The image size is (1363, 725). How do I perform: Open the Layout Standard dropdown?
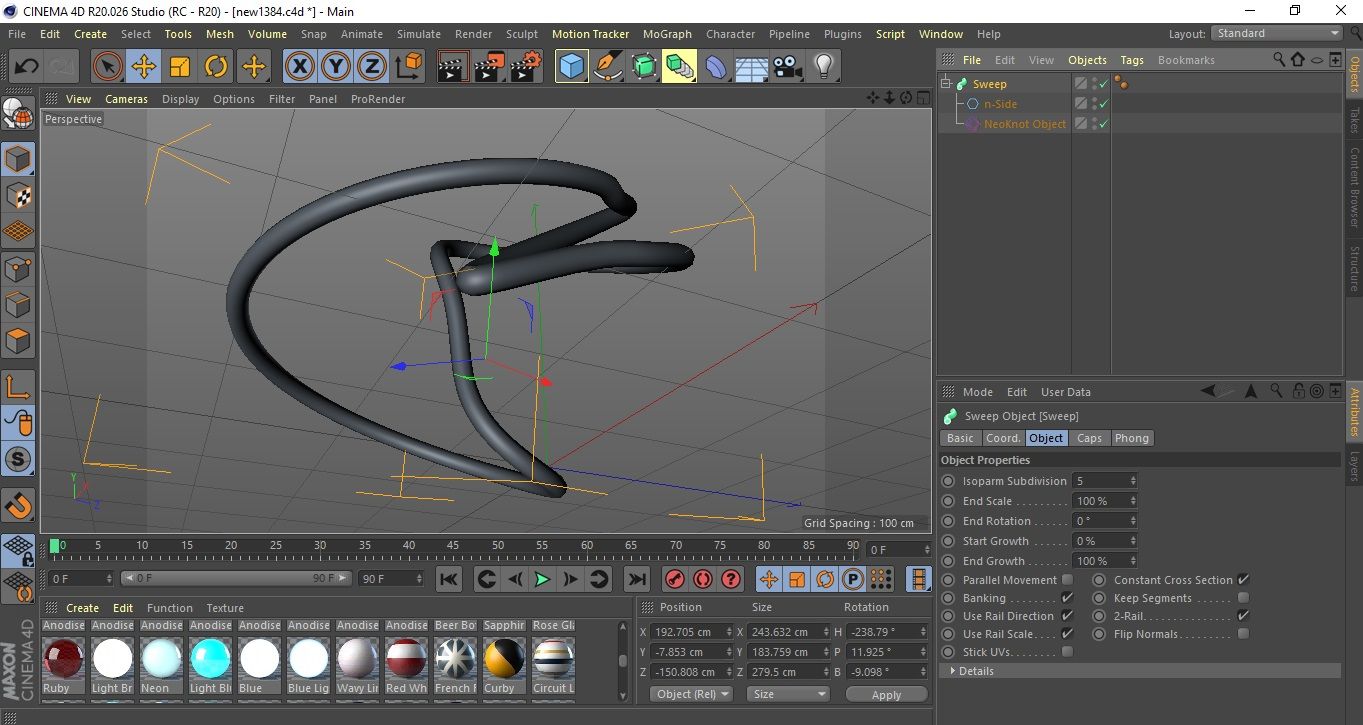(1277, 33)
